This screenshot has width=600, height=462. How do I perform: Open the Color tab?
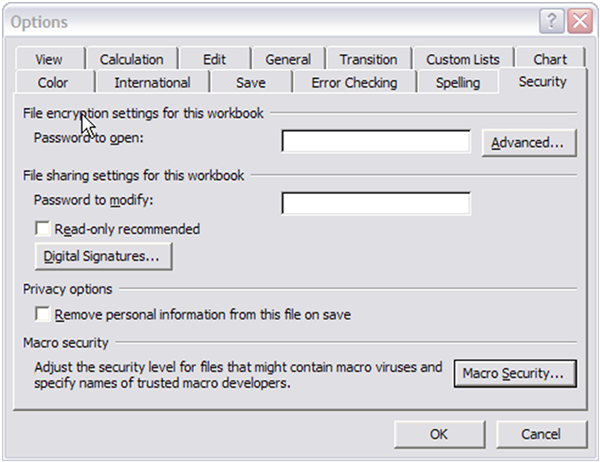coord(53,83)
